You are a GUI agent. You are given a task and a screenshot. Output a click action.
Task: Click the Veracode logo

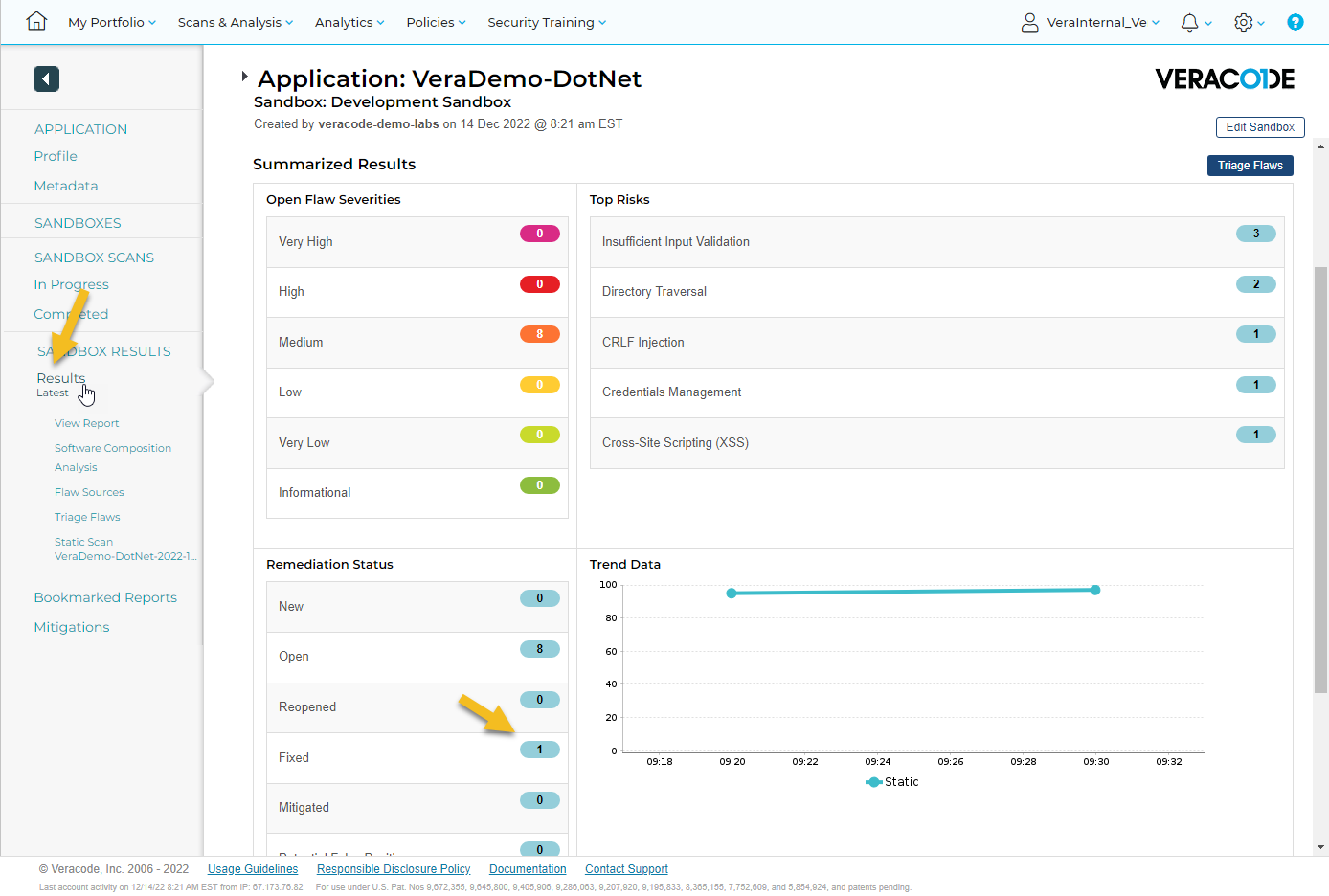point(1225,78)
